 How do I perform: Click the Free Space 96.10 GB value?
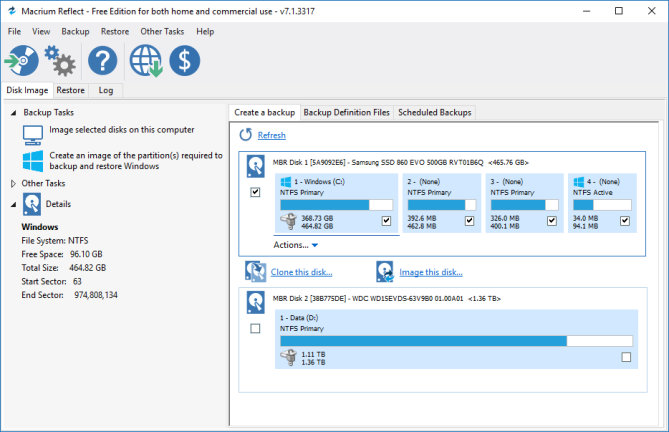click(86, 254)
